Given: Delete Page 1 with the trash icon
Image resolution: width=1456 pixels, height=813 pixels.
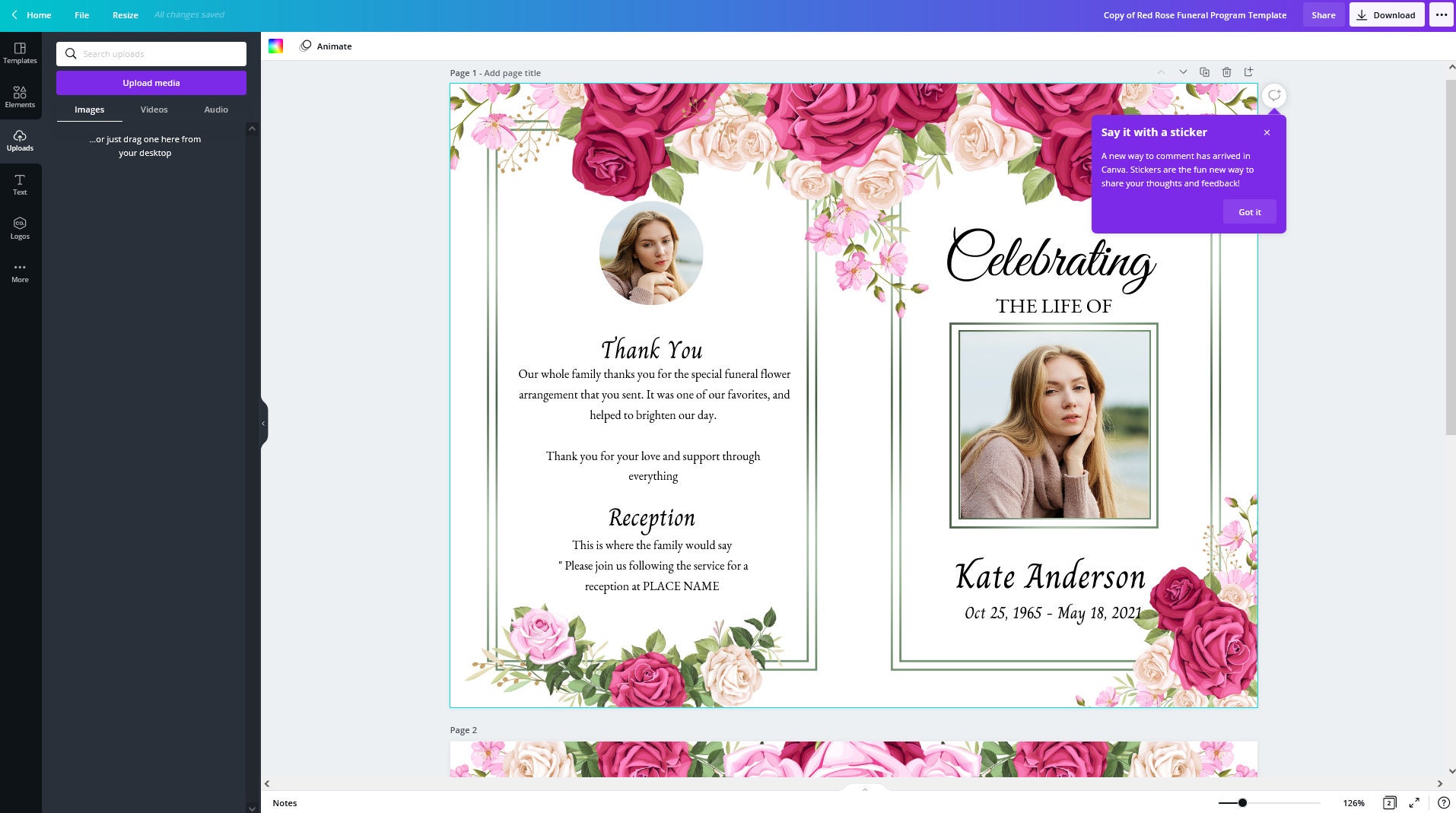Looking at the screenshot, I should pyautogui.click(x=1226, y=71).
